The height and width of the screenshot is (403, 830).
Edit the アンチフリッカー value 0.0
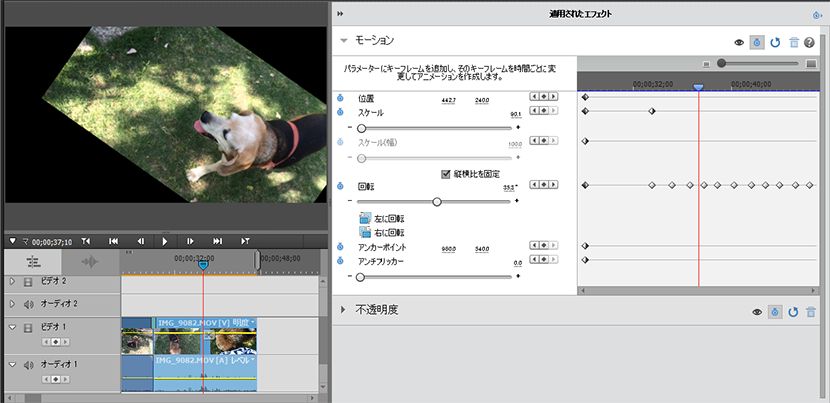pos(518,263)
